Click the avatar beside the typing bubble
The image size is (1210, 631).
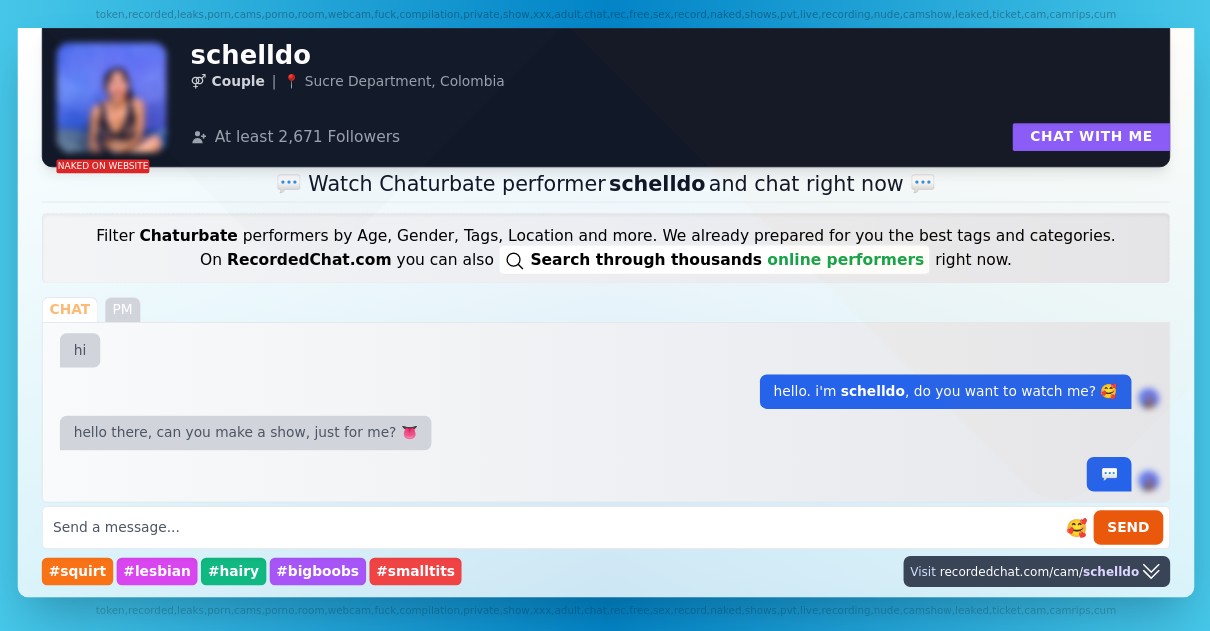(1149, 481)
